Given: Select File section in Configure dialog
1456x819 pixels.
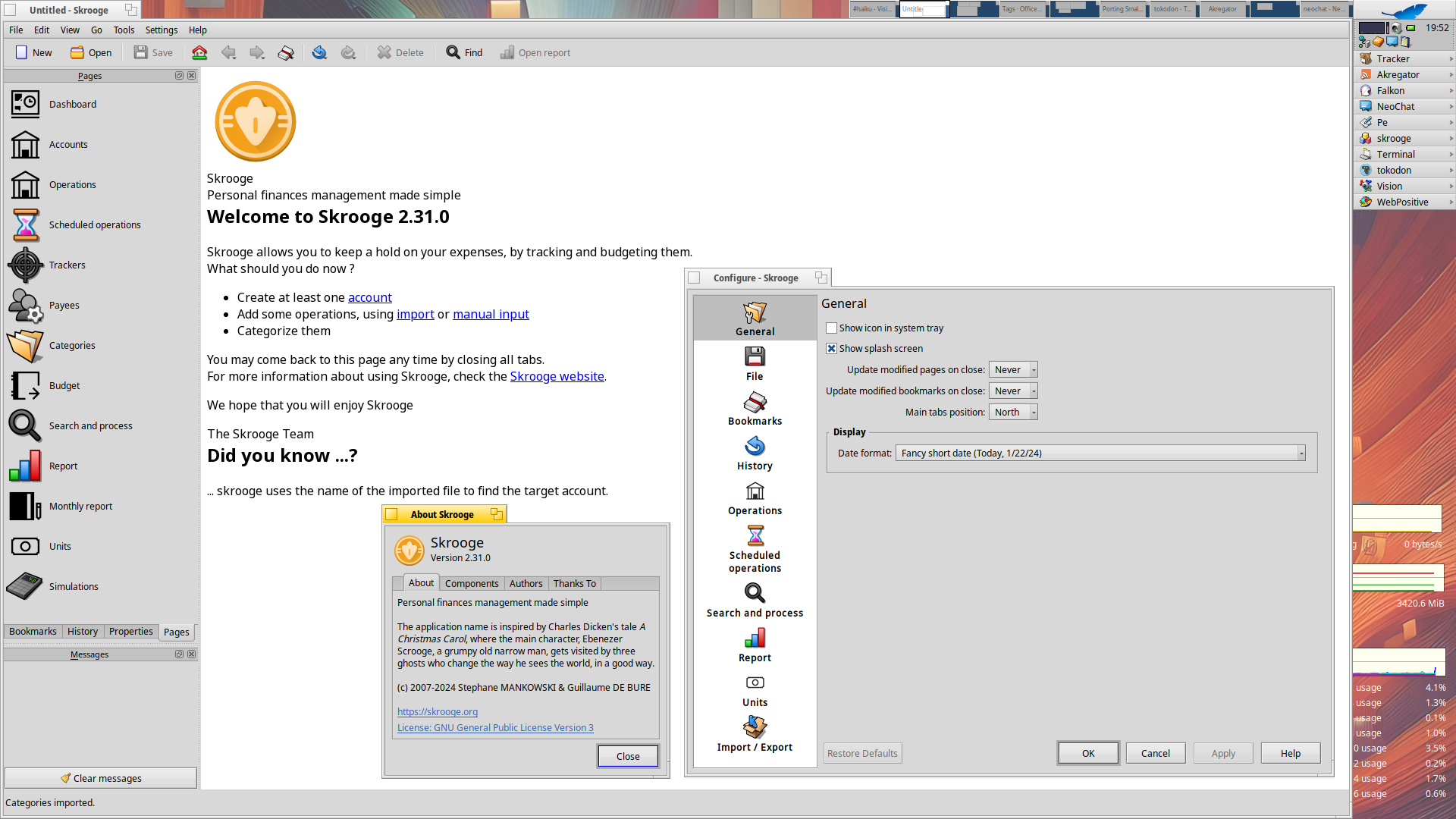Looking at the screenshot, I should (755, 363).
